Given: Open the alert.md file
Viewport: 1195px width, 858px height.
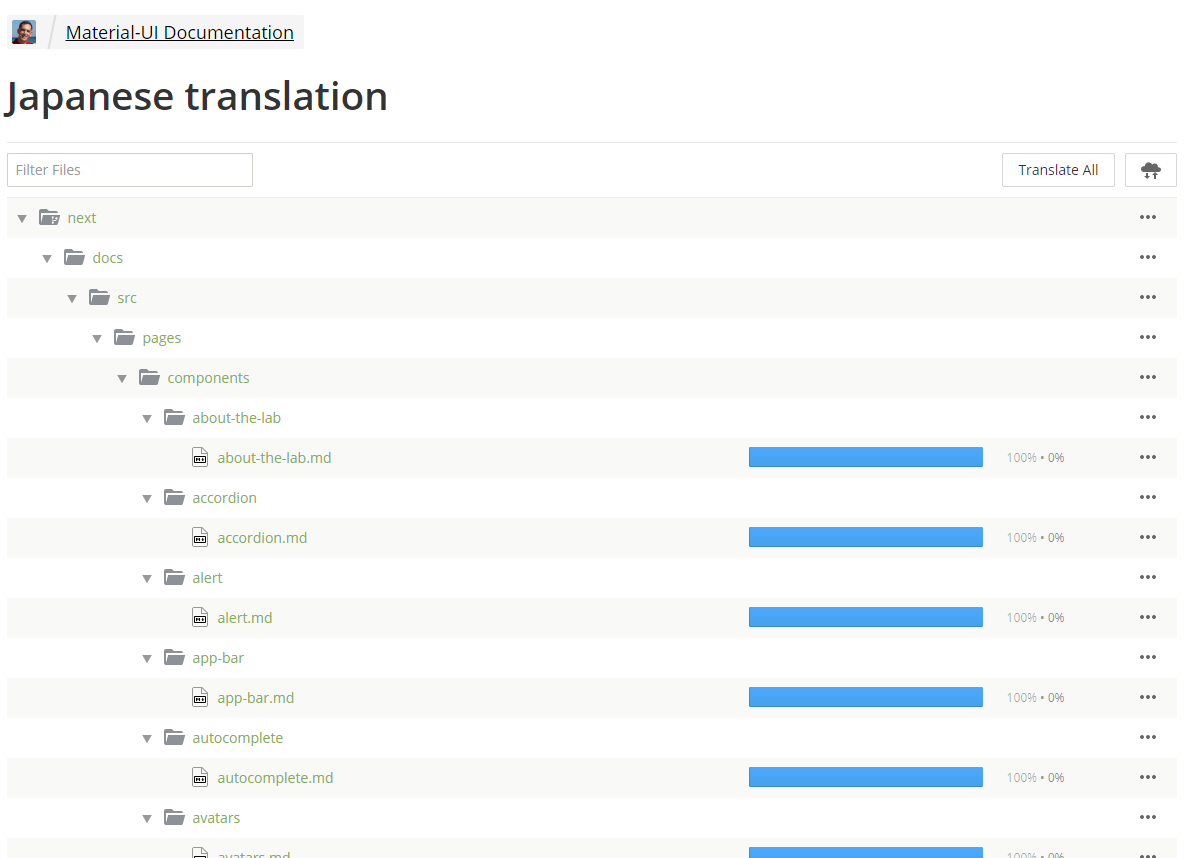Looking at the screenshot, I should click(x=245, y=618).
